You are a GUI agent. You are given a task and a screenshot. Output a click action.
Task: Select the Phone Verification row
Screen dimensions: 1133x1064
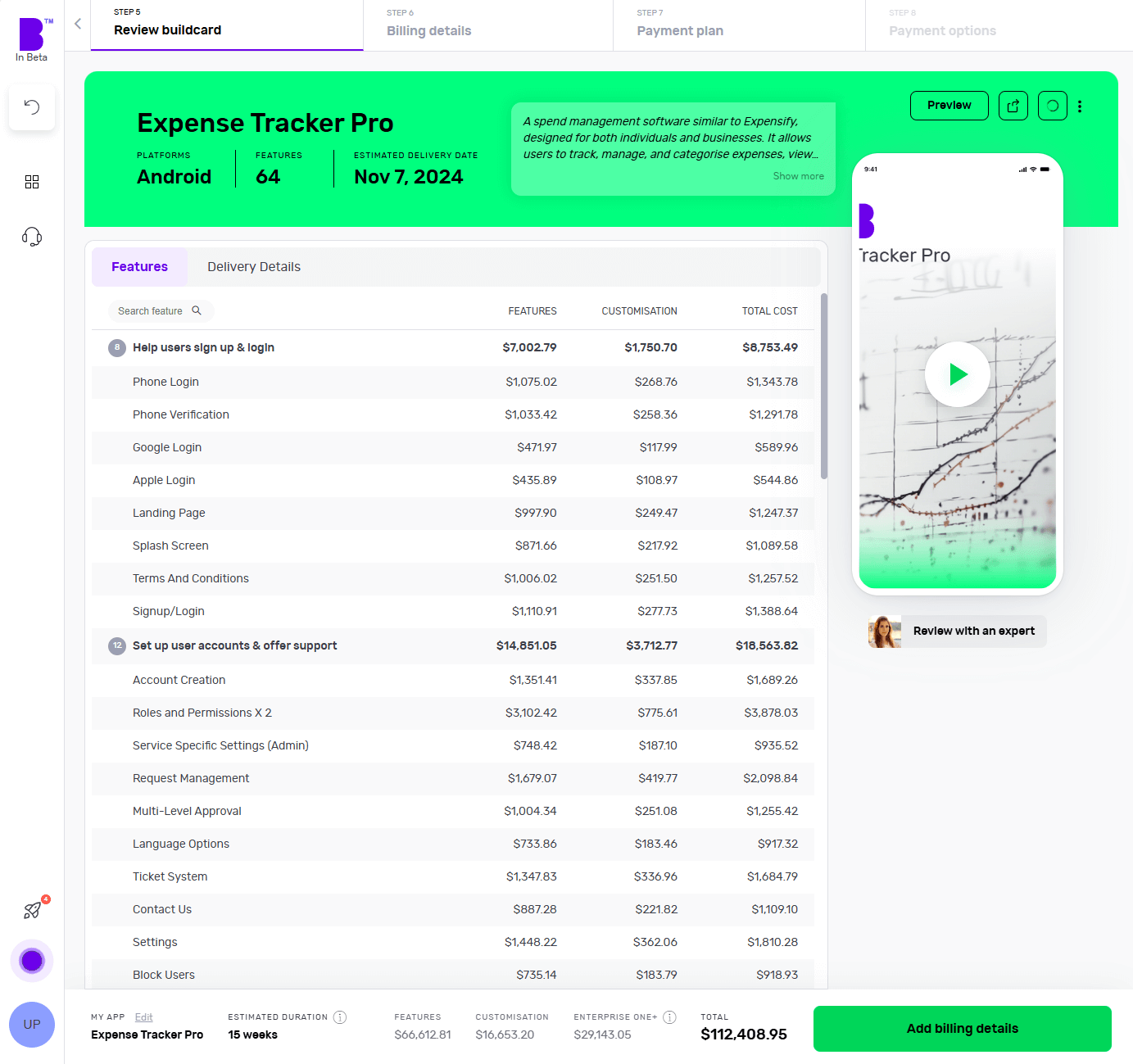(453, 415)
